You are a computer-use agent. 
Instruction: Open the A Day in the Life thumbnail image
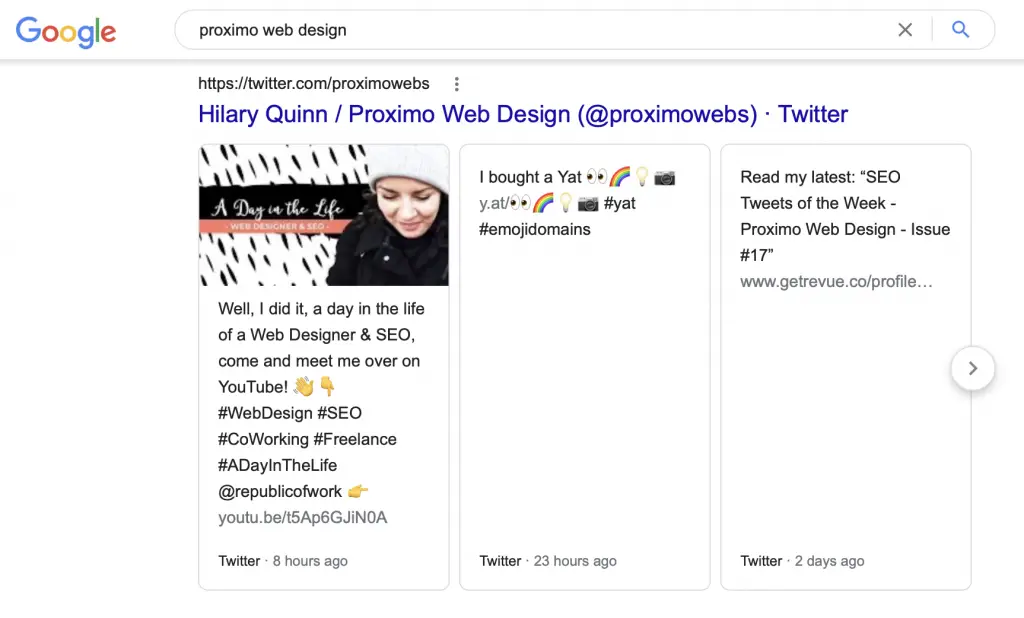[324, 215]
